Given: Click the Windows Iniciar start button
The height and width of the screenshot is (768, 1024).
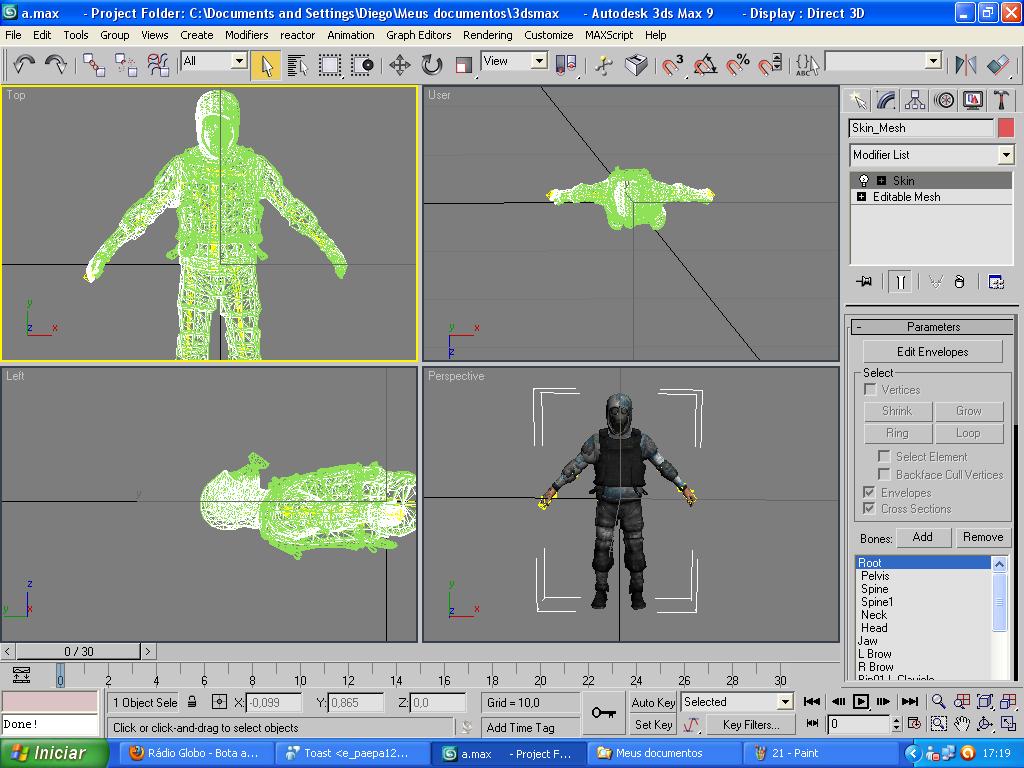Looking at the screenshot, I should [x=52, y=753].
